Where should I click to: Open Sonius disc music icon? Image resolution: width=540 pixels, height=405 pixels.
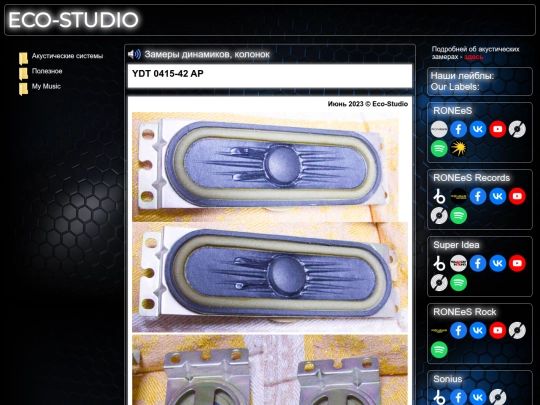(x=498, y=397)
